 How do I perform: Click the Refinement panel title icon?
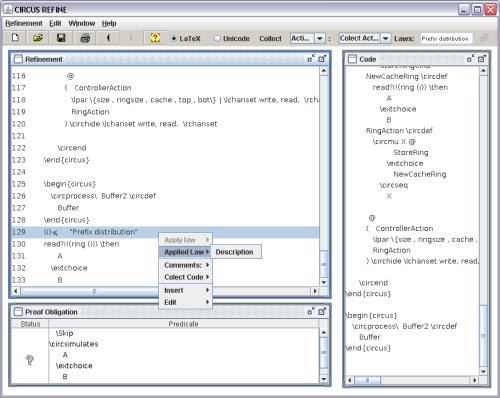point(18,59)
